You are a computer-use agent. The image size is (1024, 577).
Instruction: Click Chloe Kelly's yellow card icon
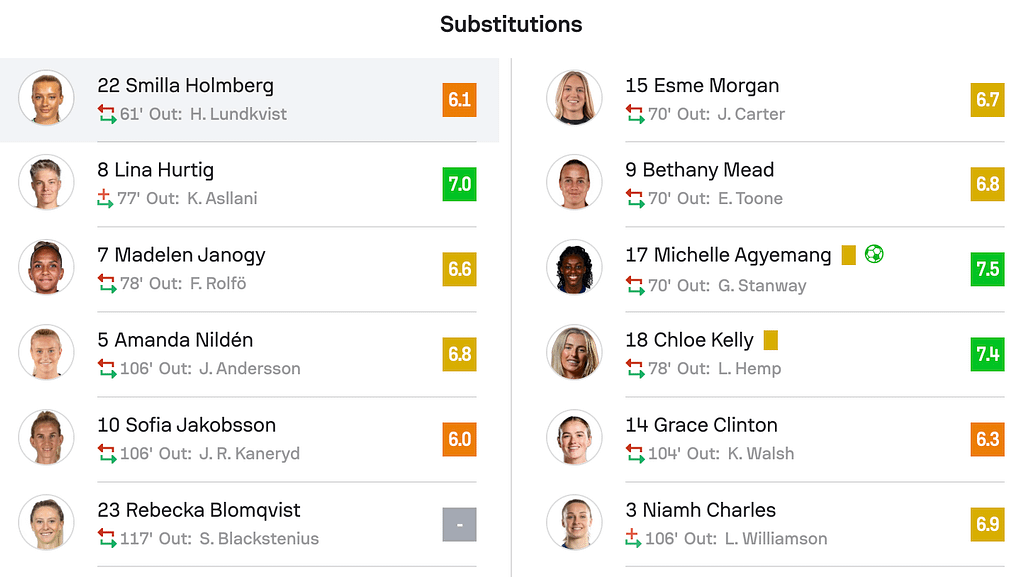click(x=771, y=340)
